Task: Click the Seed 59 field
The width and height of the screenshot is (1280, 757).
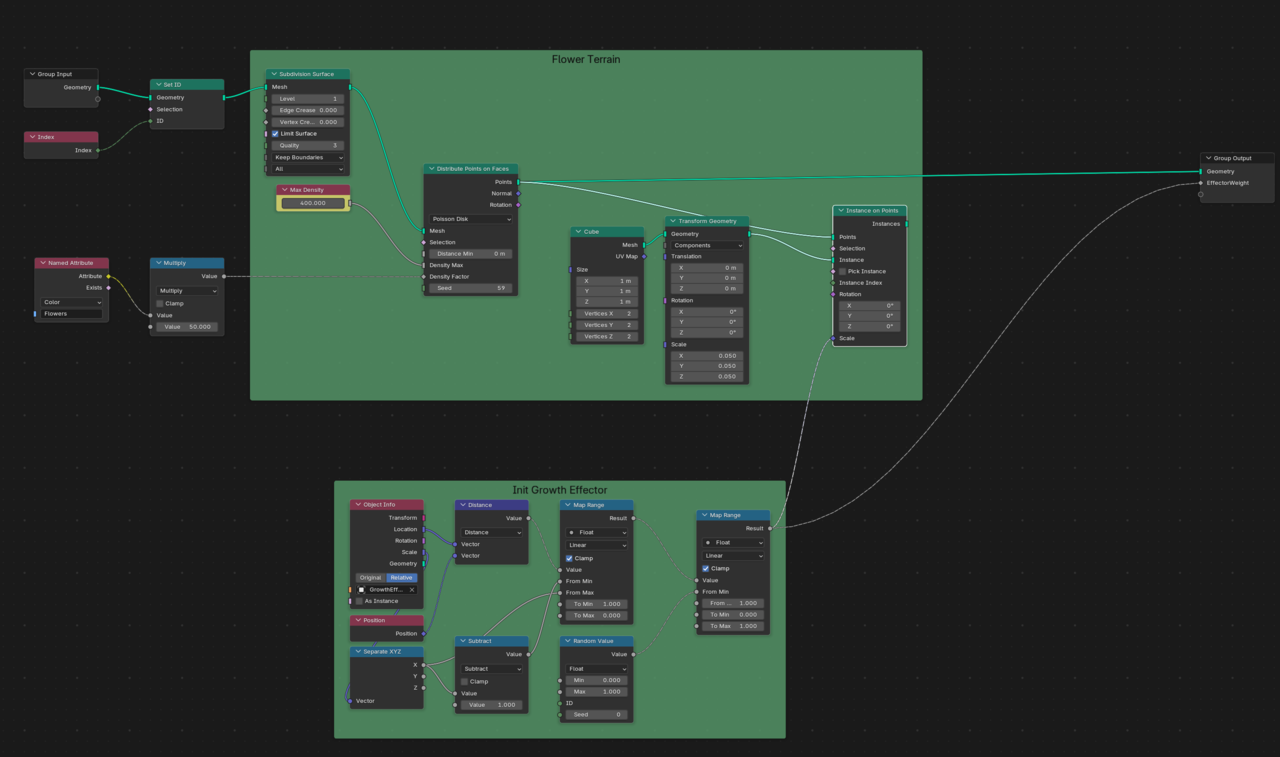Action: point(471,288)
